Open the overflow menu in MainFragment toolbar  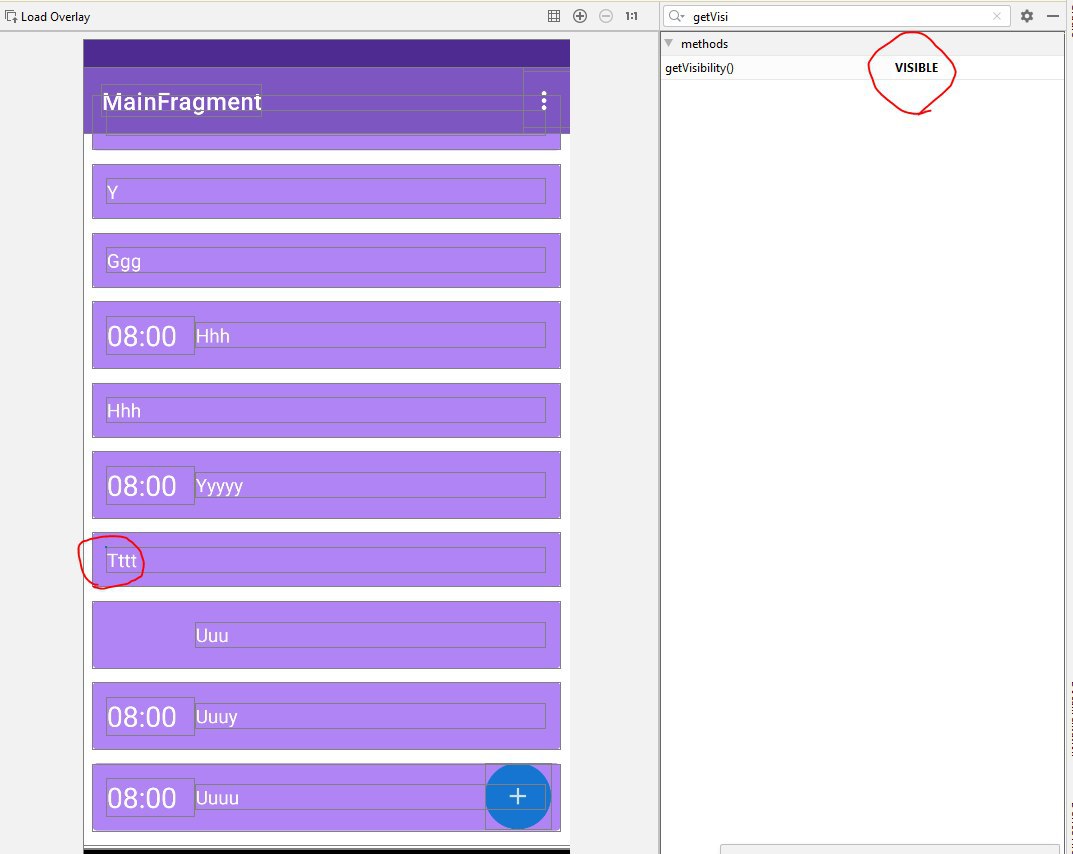(x=544, y=101)
